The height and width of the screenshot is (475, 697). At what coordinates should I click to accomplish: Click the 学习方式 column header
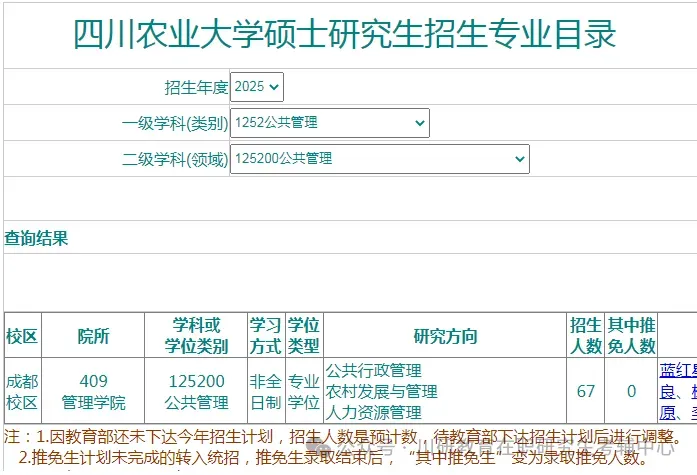click(x=266, y=335)
